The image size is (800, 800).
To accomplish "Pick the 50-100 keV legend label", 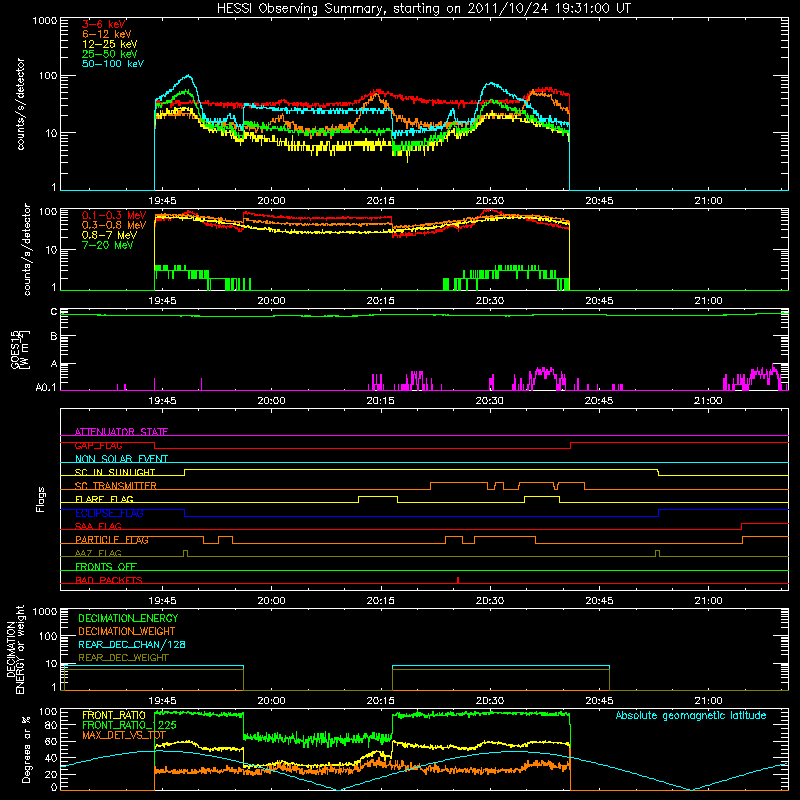I will tap(113, 64).
